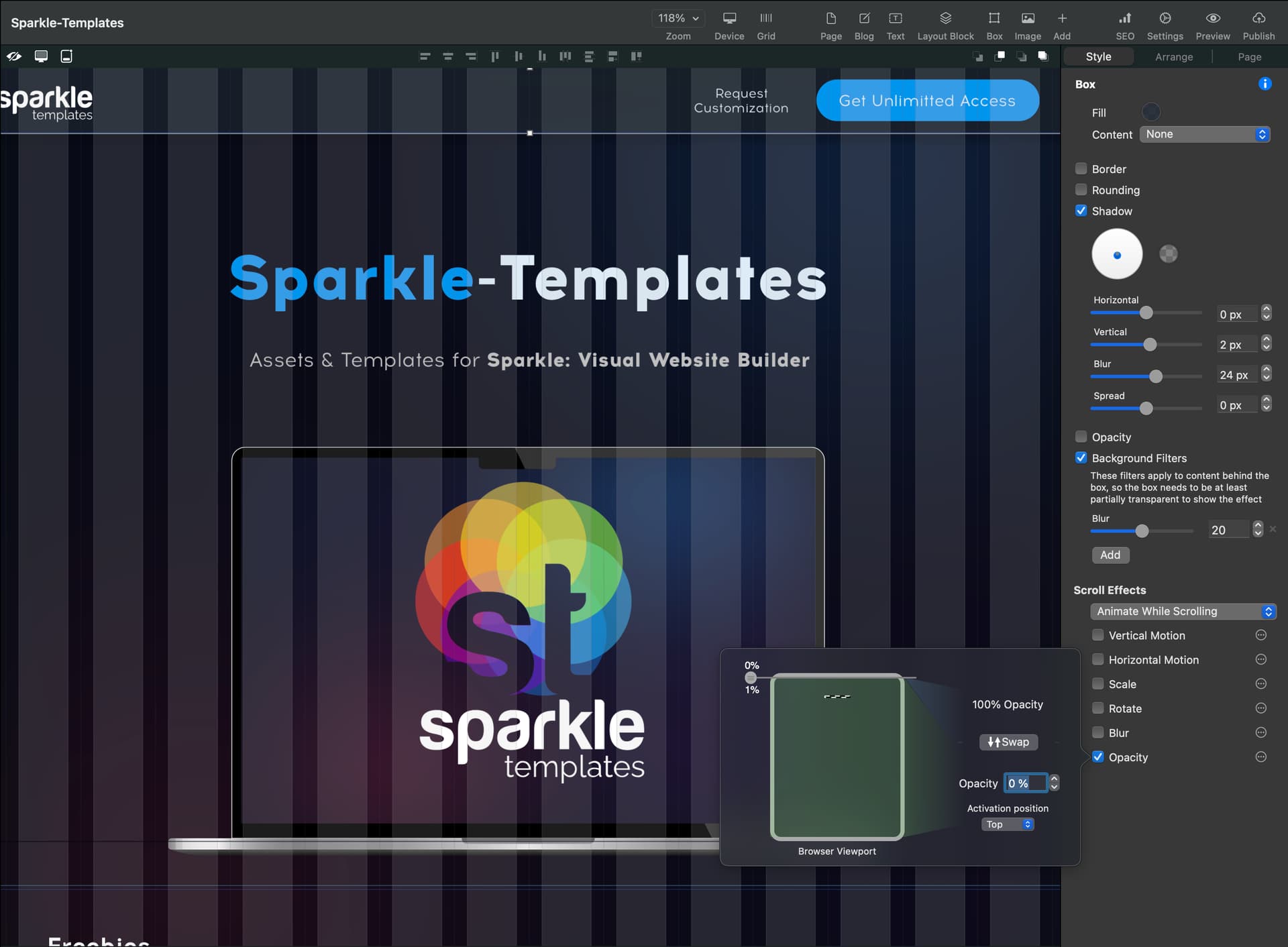
Task: Disable the Opacity scroll effect checkbox
Action: click(1097, 757)
